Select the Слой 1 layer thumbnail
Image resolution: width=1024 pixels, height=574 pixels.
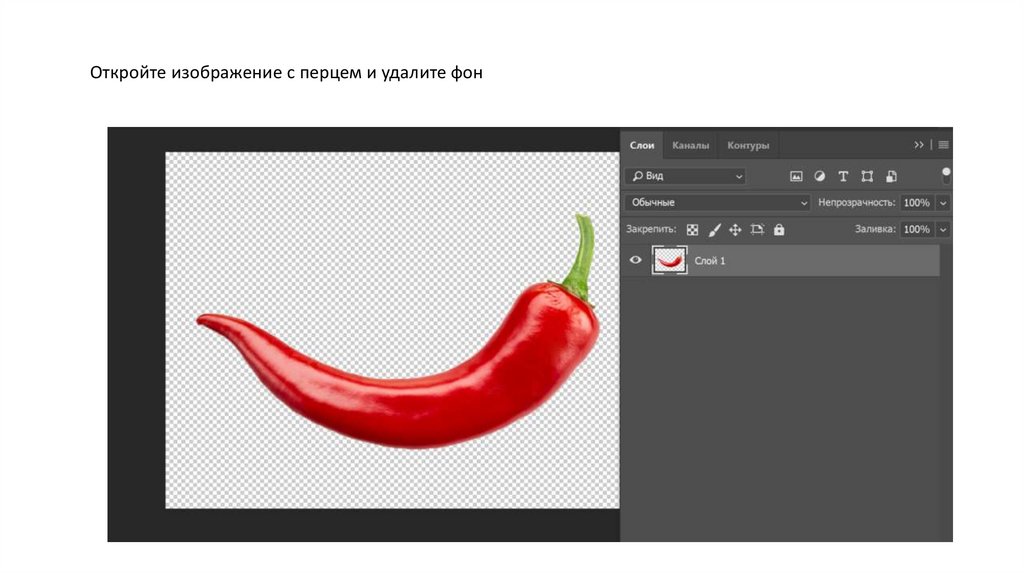point(669,260)
